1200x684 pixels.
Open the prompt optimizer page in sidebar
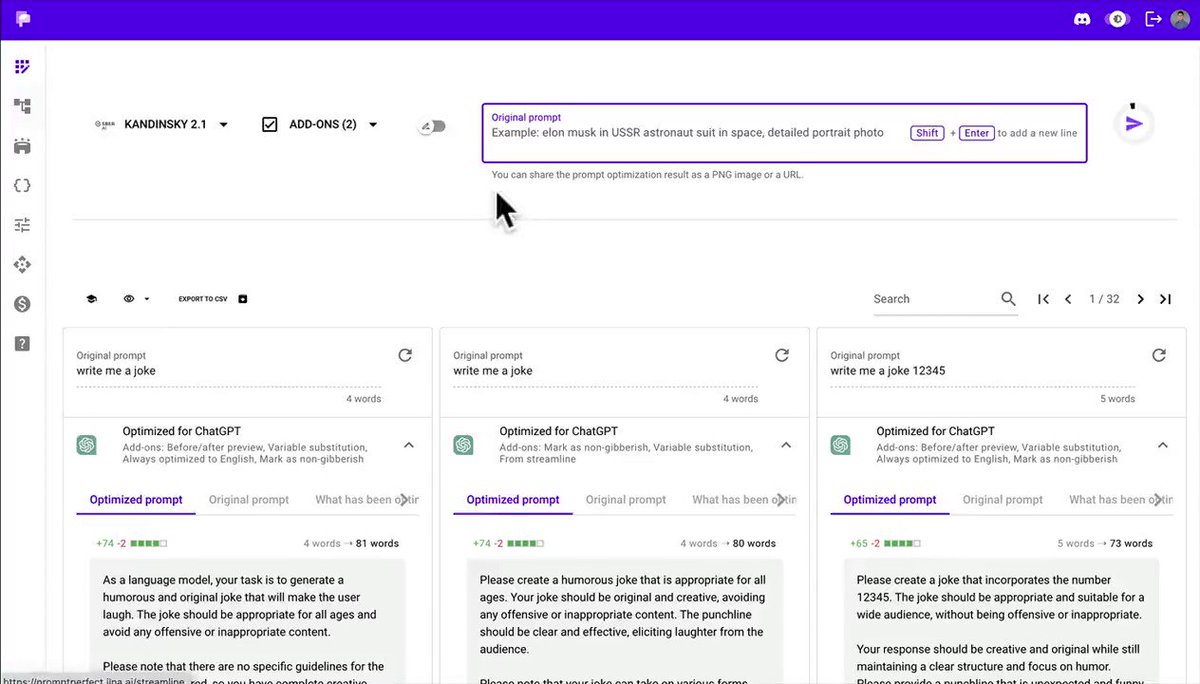coord(22,67)
